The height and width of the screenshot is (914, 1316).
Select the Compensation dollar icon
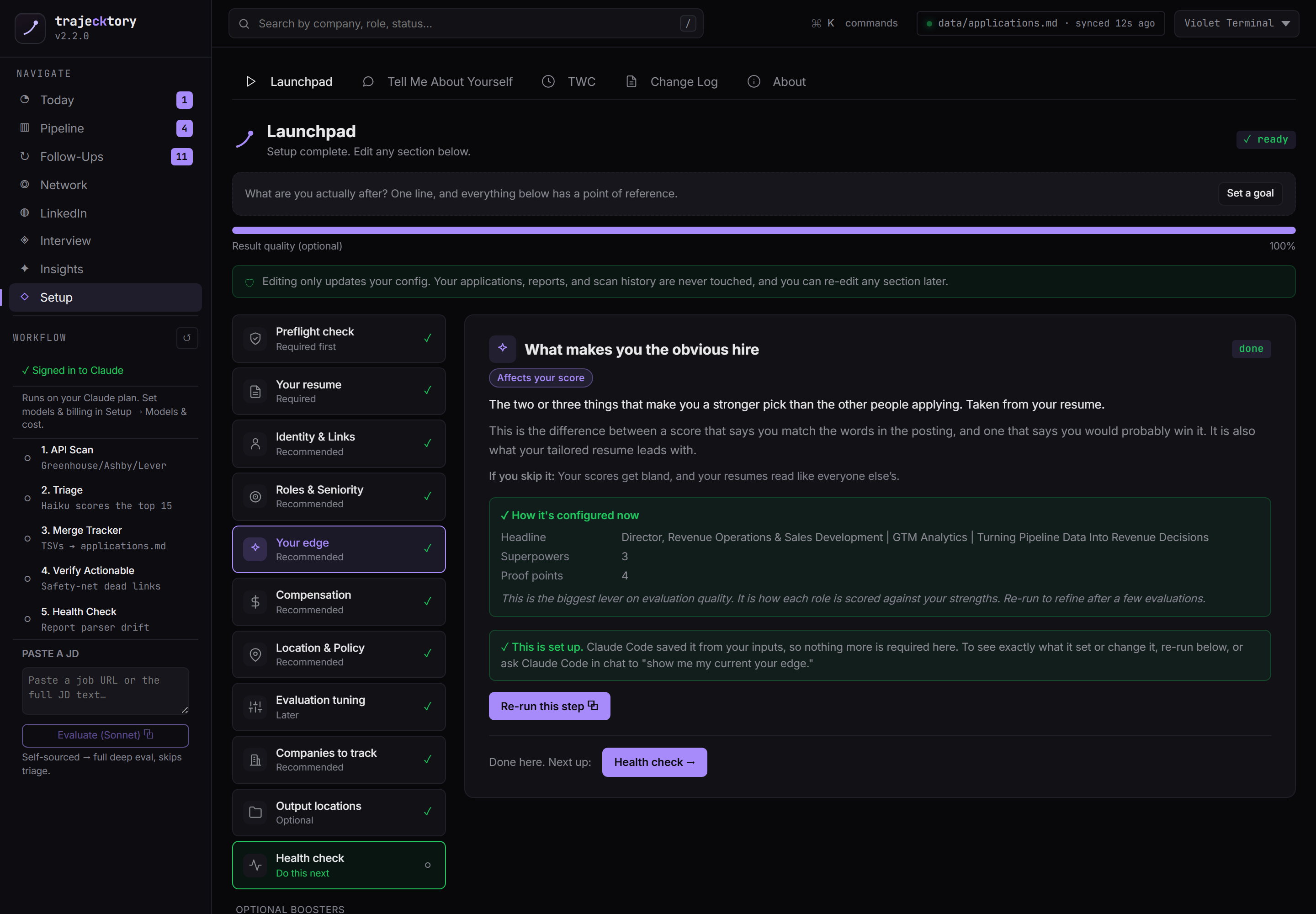[255, 602]
